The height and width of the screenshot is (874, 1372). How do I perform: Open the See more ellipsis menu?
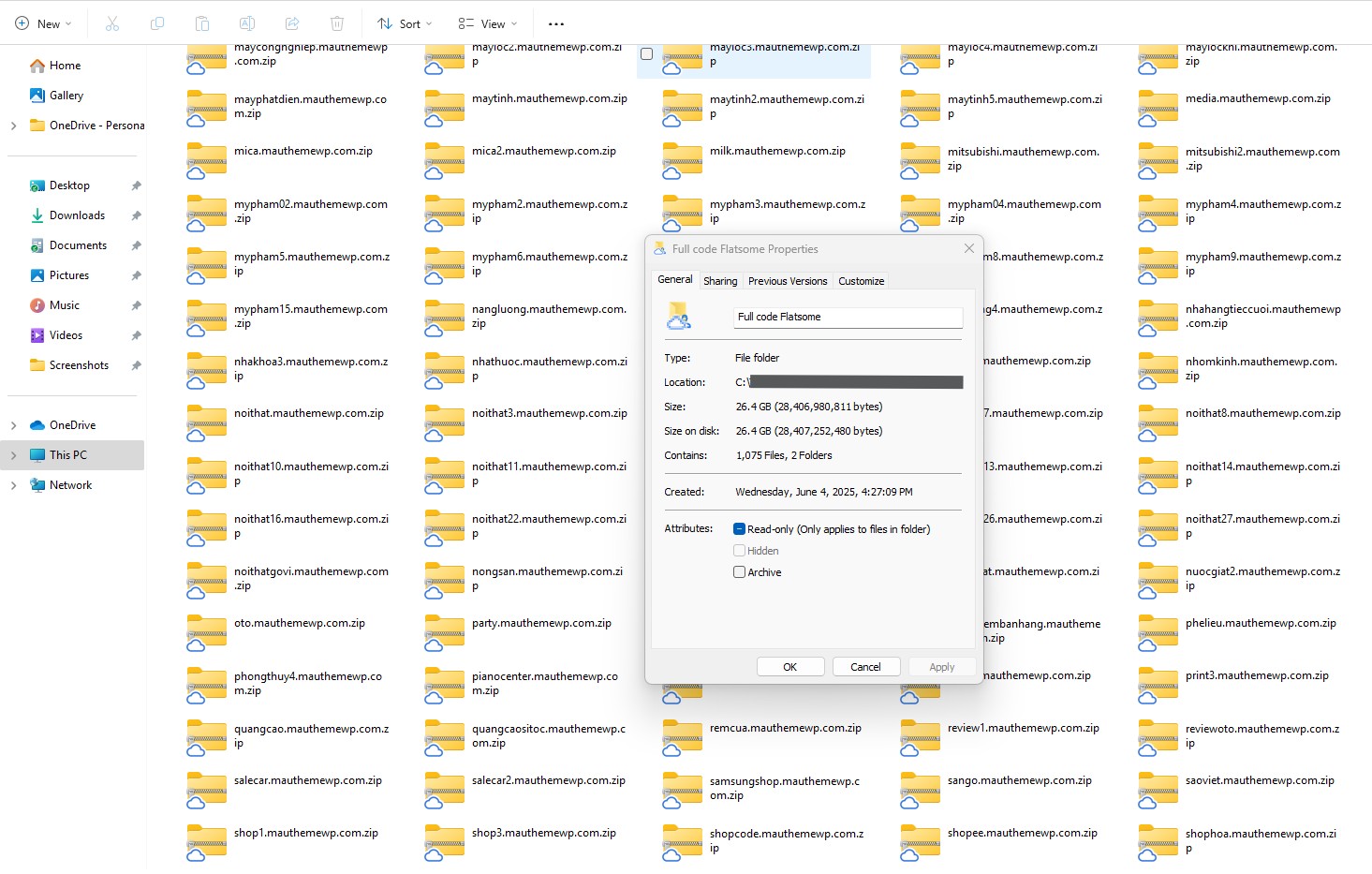coord(556,23)
